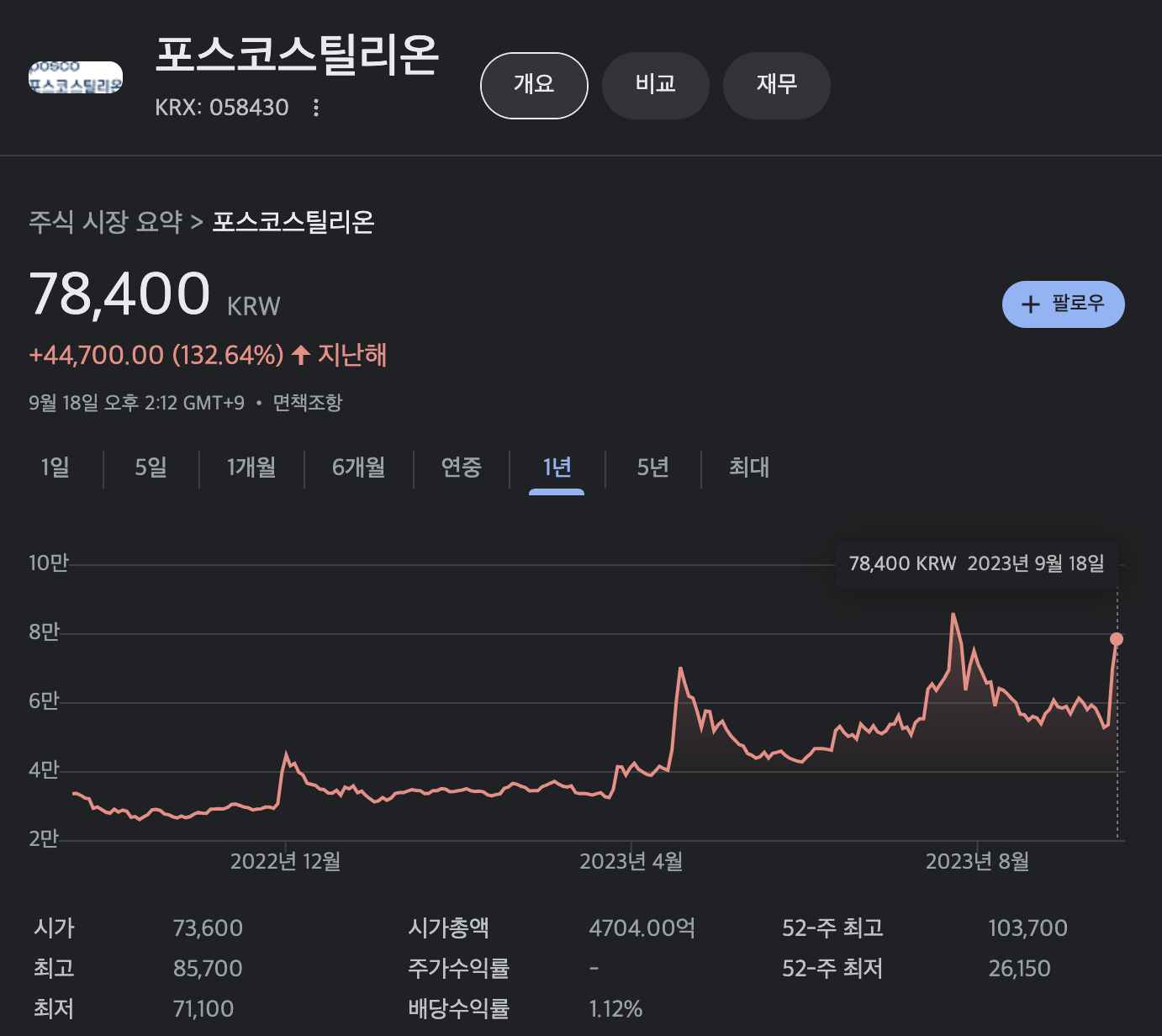The height and width of the screenshot is (1036, 1162).
Task: Click the 52-주 최저 value 26,150
Action: point(1020,969)
